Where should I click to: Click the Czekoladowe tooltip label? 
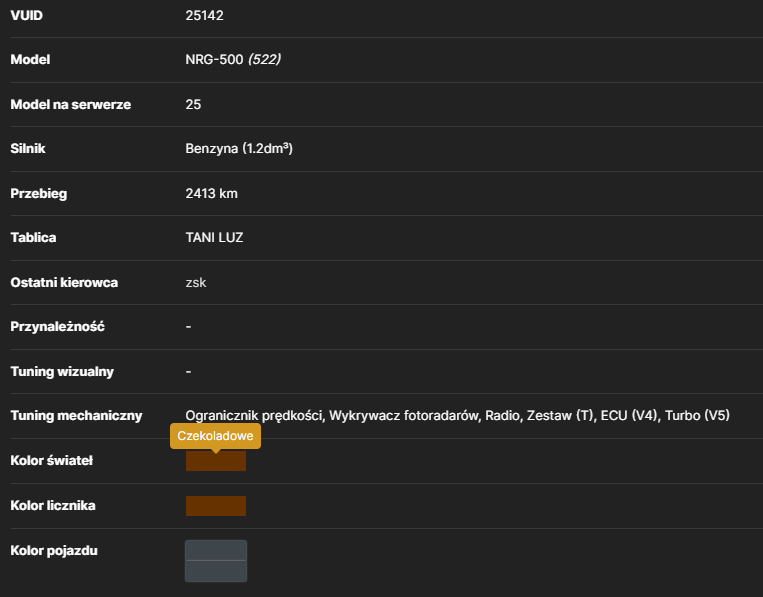215,436
